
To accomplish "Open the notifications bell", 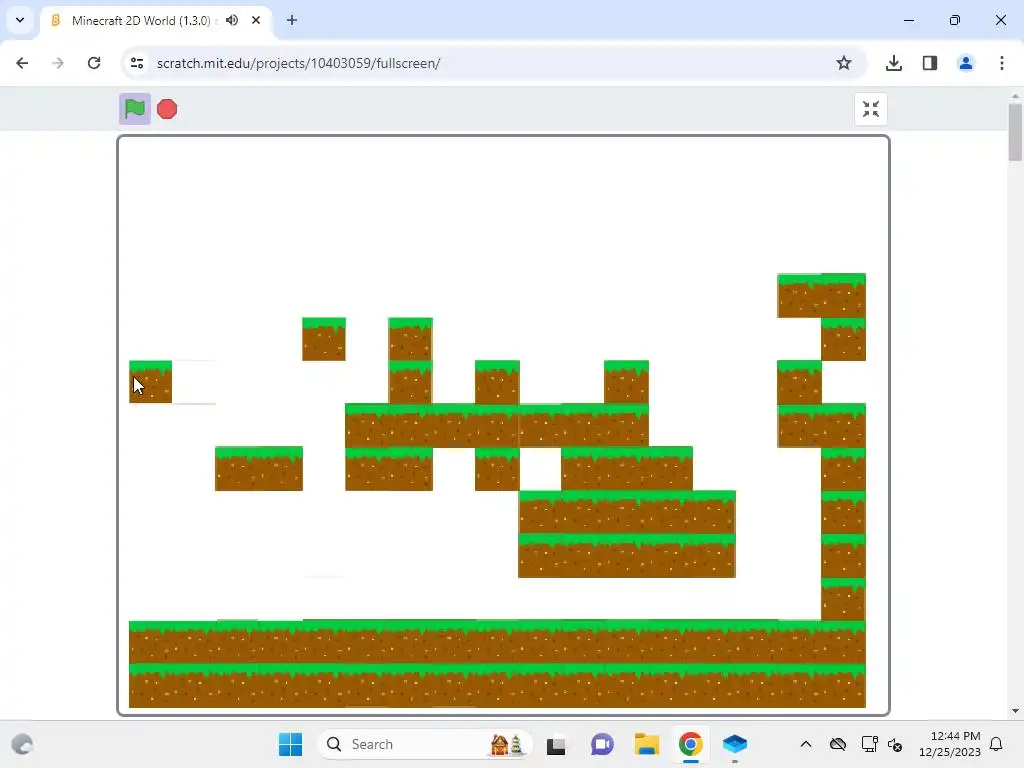I will pyautogui.click(x=996, y=744).
